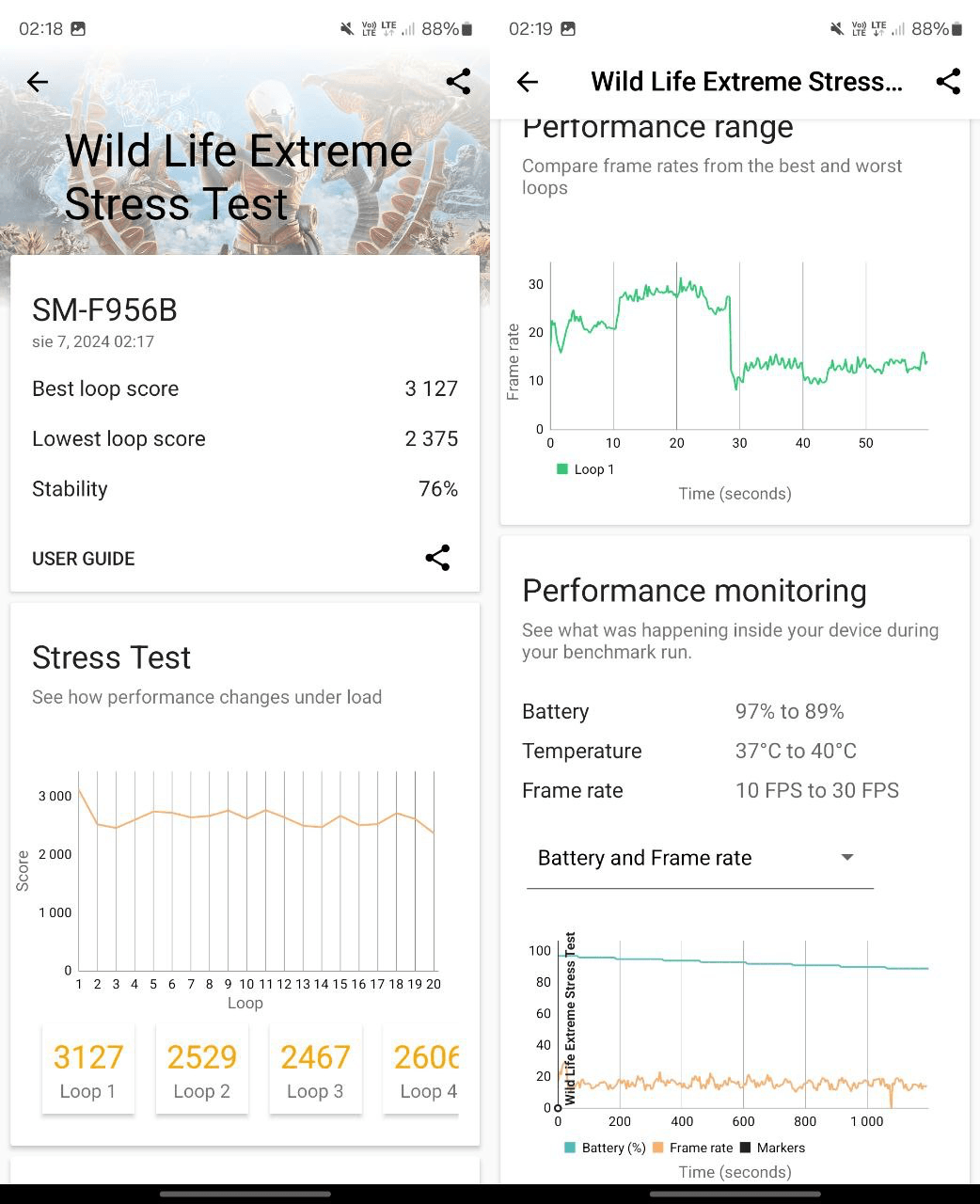Viewport: 980px width, 1204px height.
Task: Tap the gallery notification icon beside 02:19
Action: [x=568, y=29]
